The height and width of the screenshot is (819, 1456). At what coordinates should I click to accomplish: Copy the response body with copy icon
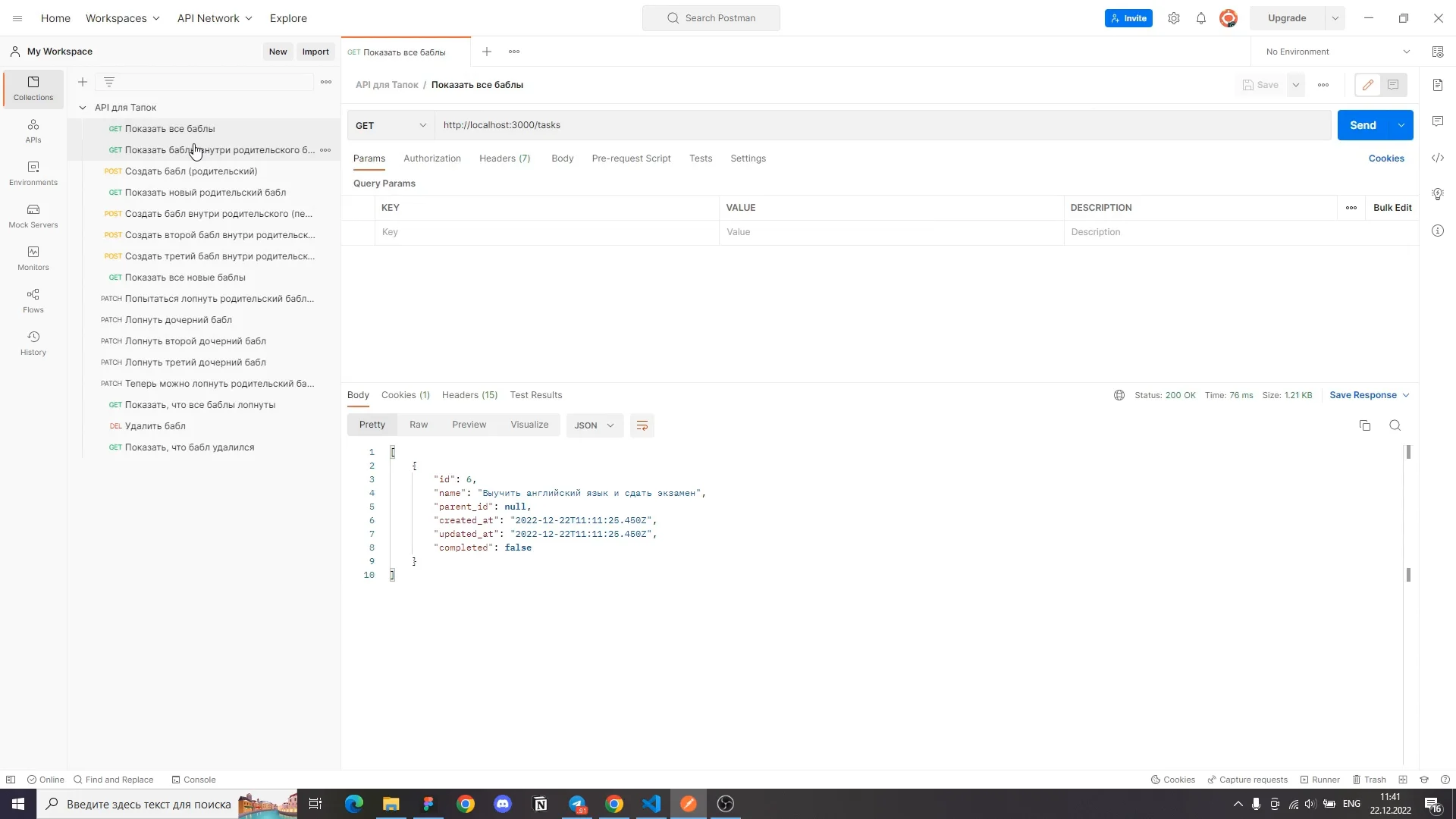pos(1365,425)
